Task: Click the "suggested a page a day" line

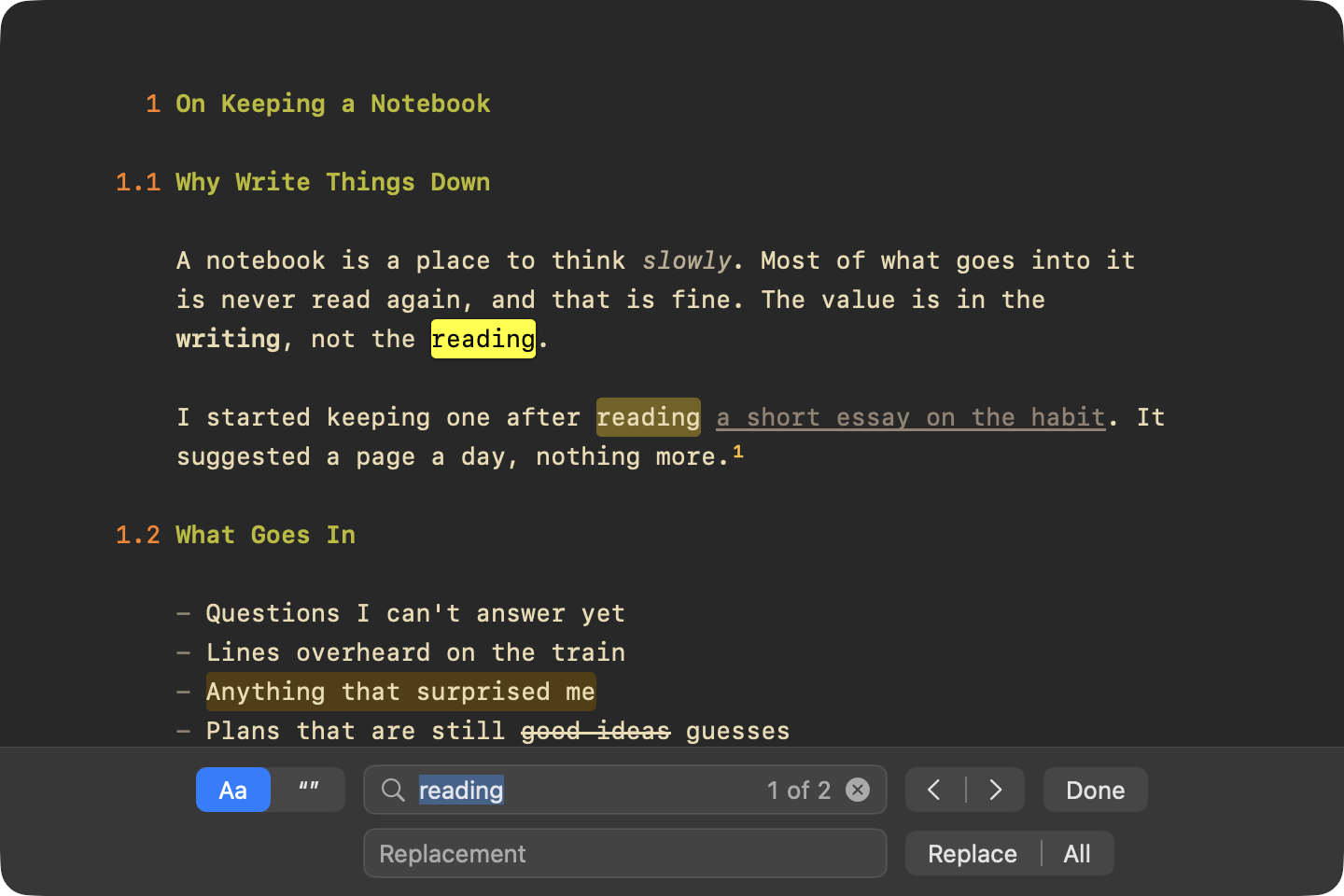Action: 453,456
